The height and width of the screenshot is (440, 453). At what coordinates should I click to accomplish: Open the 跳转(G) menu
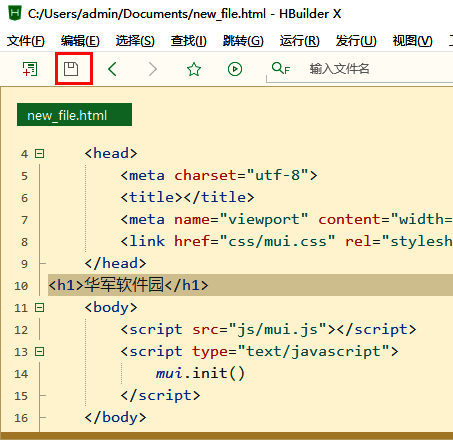(x=243, y=41)
